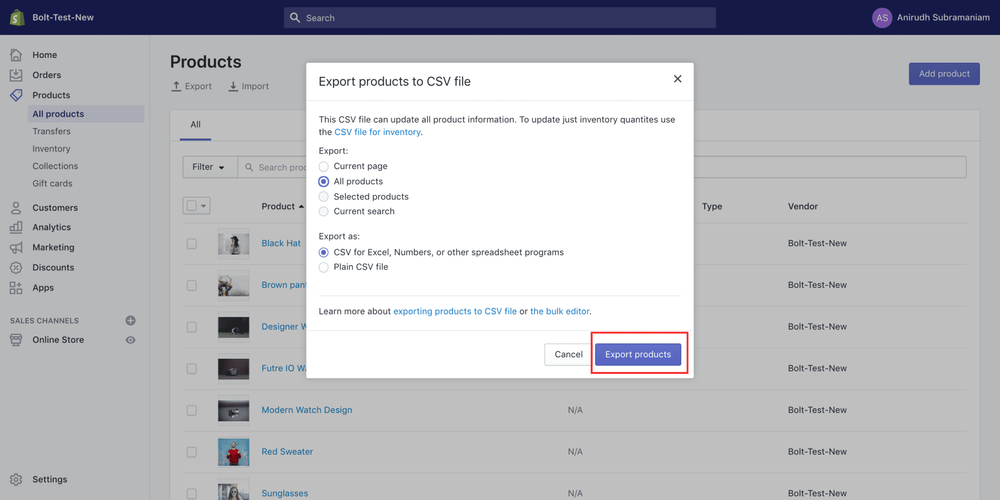
Task: Click the Marketing megaphone icon
Action: pos(16,247)
